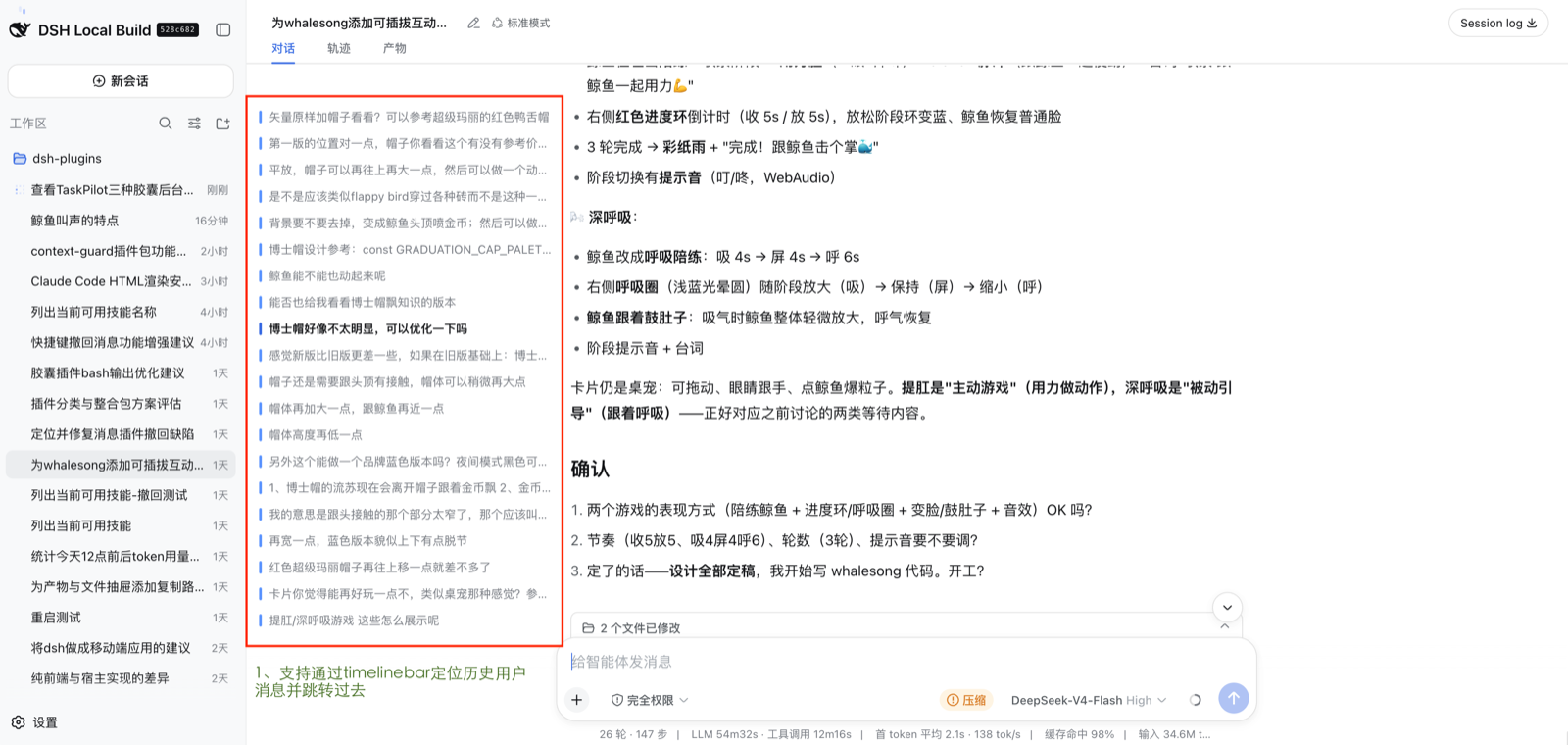Viewport: 1568px width, 745px height.
Task: Download the Session log
Action: pos(1498,24)
